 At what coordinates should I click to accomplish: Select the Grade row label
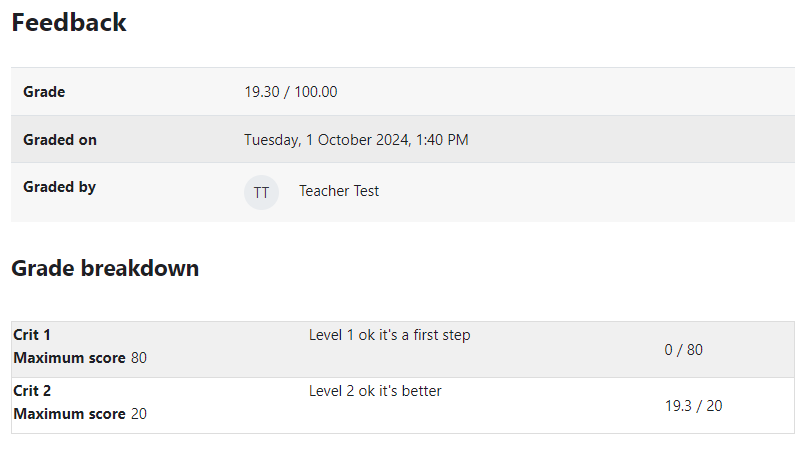[x=44, y=92]
